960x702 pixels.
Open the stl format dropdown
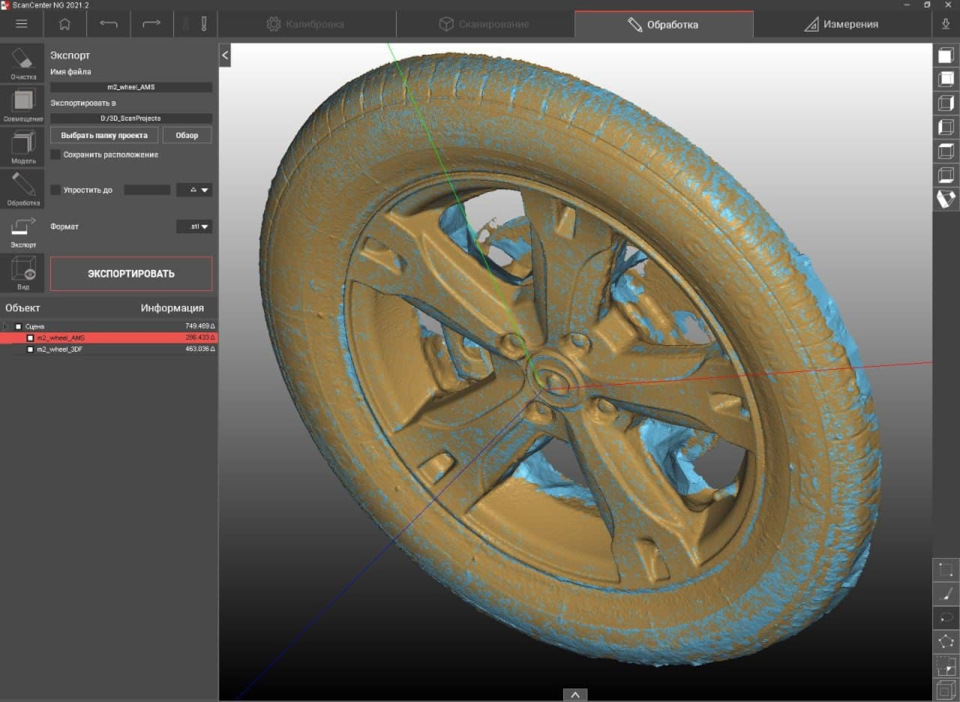[194, 226]
